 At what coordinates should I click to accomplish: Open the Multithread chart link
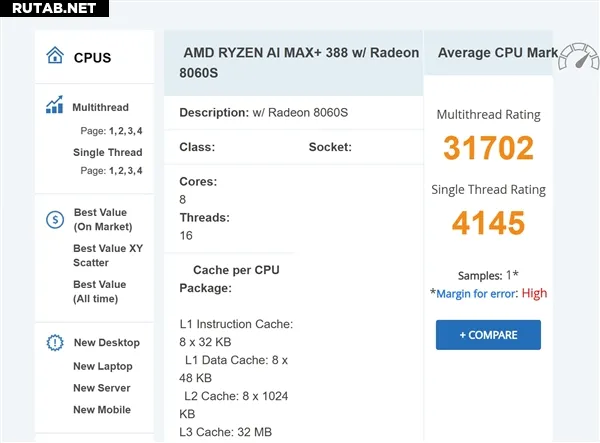(100, 107)
